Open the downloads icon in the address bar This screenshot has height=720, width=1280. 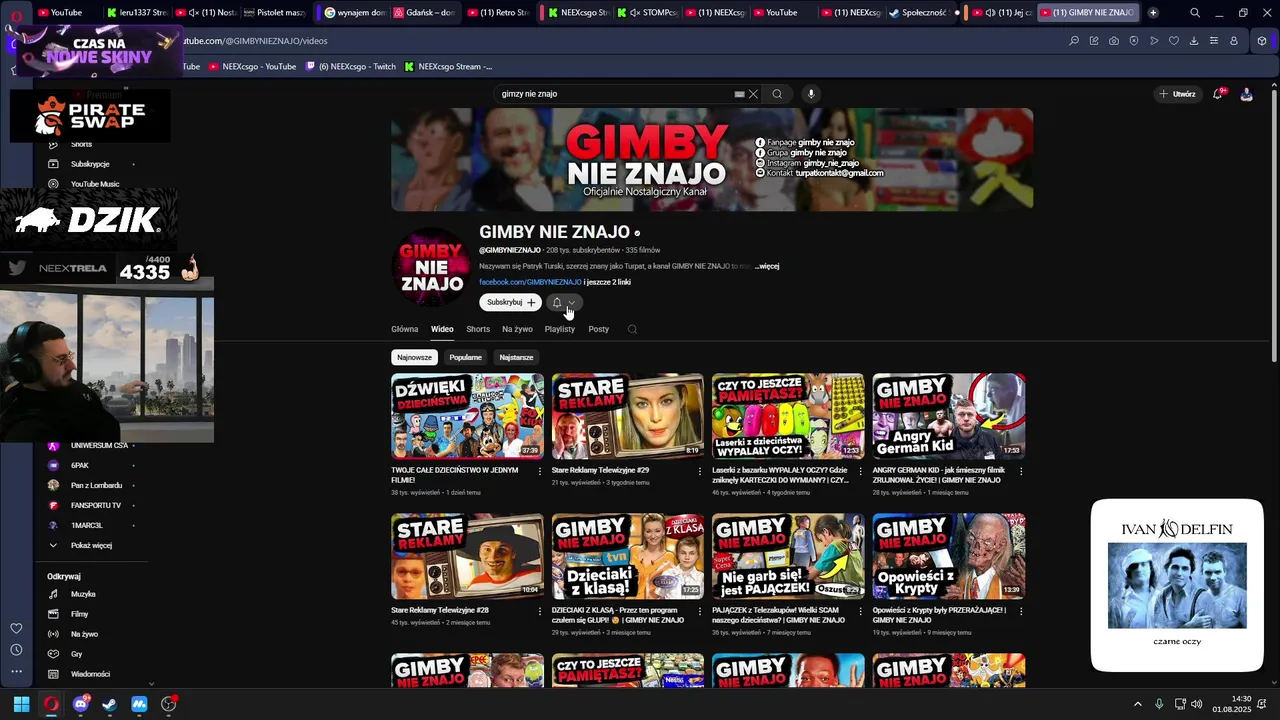click(1194, 41)
